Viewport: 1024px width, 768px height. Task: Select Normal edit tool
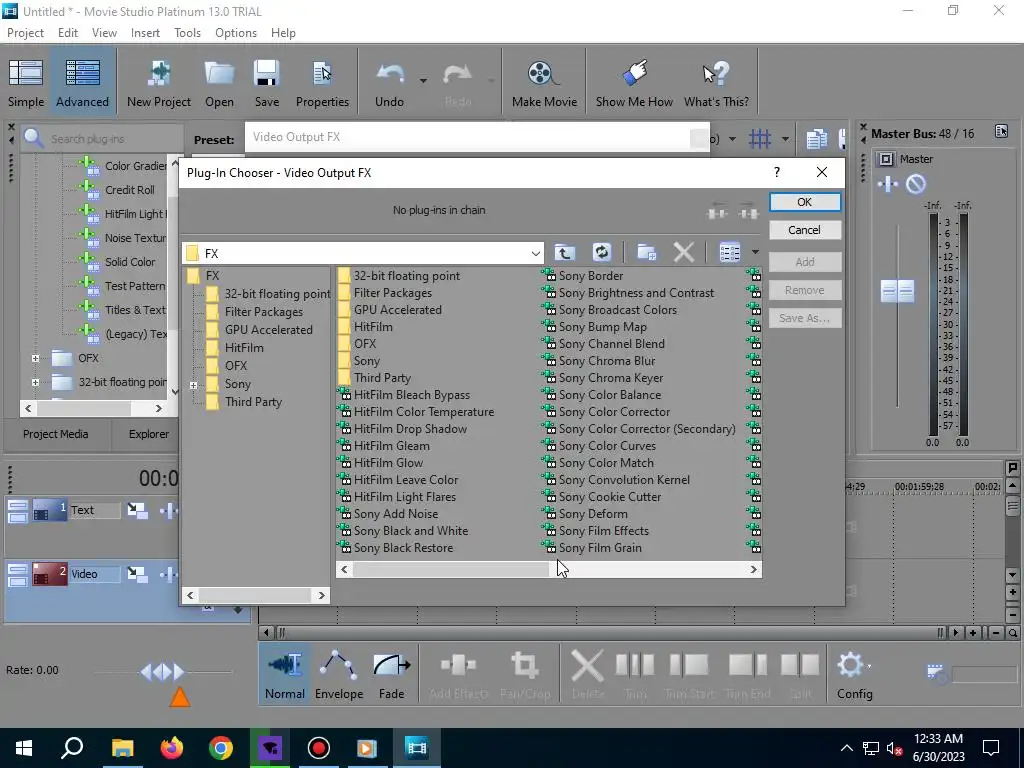pyautogui.click(x=285, y=676)
